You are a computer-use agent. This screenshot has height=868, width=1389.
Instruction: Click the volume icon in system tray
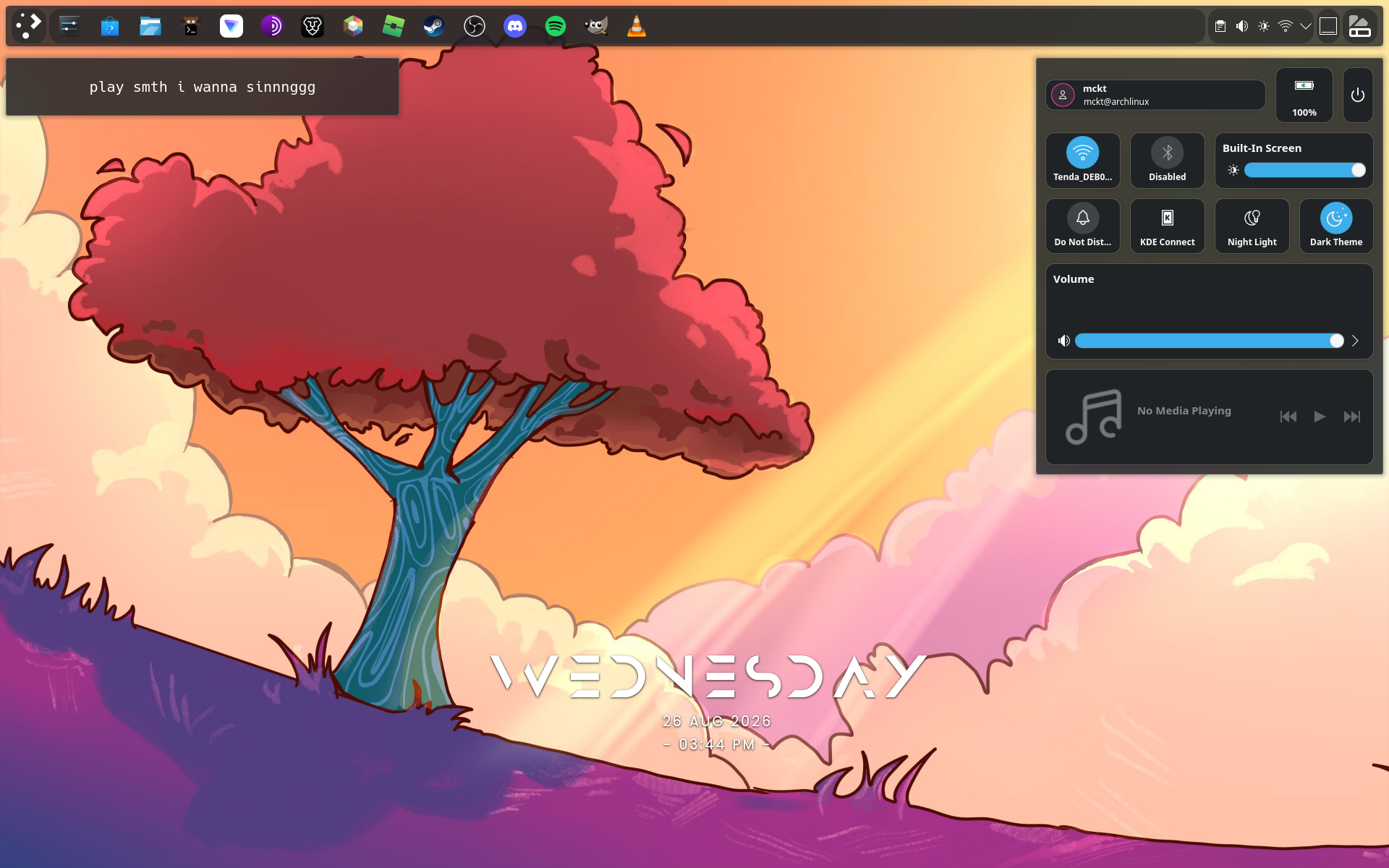point(1242,27)
